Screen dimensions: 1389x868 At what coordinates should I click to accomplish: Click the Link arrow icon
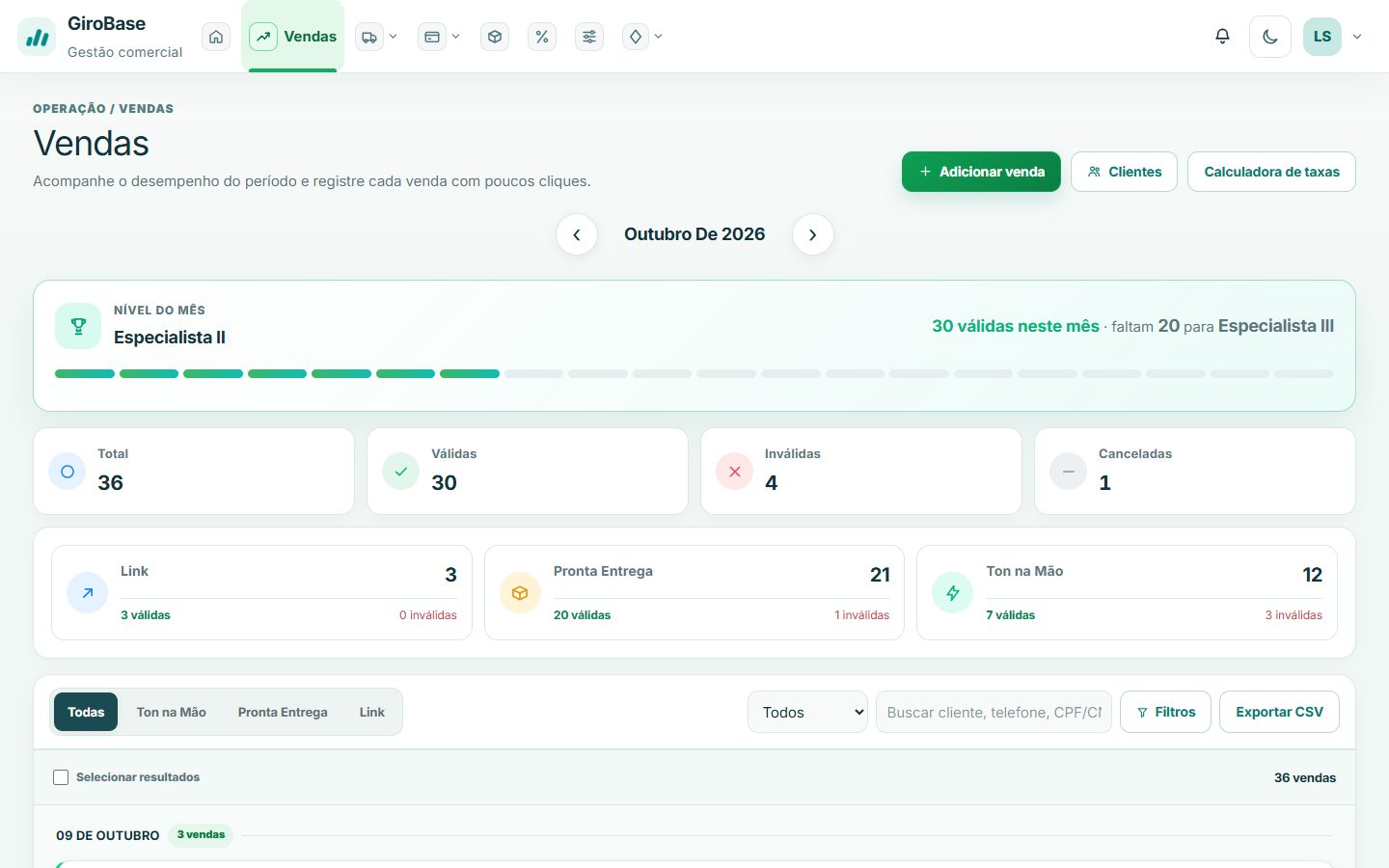[x=88, y=593]
